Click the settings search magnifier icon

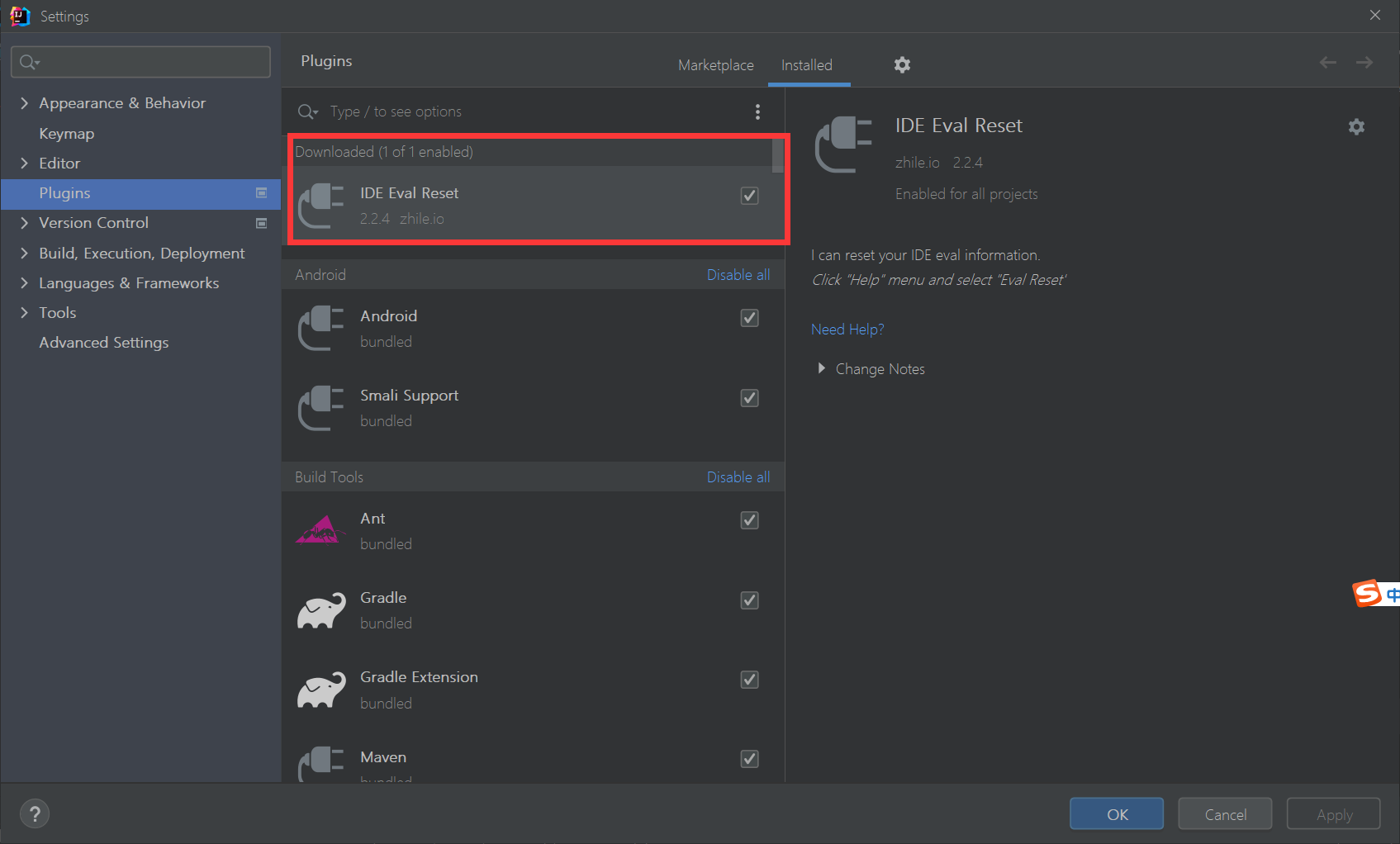point(30,62)
